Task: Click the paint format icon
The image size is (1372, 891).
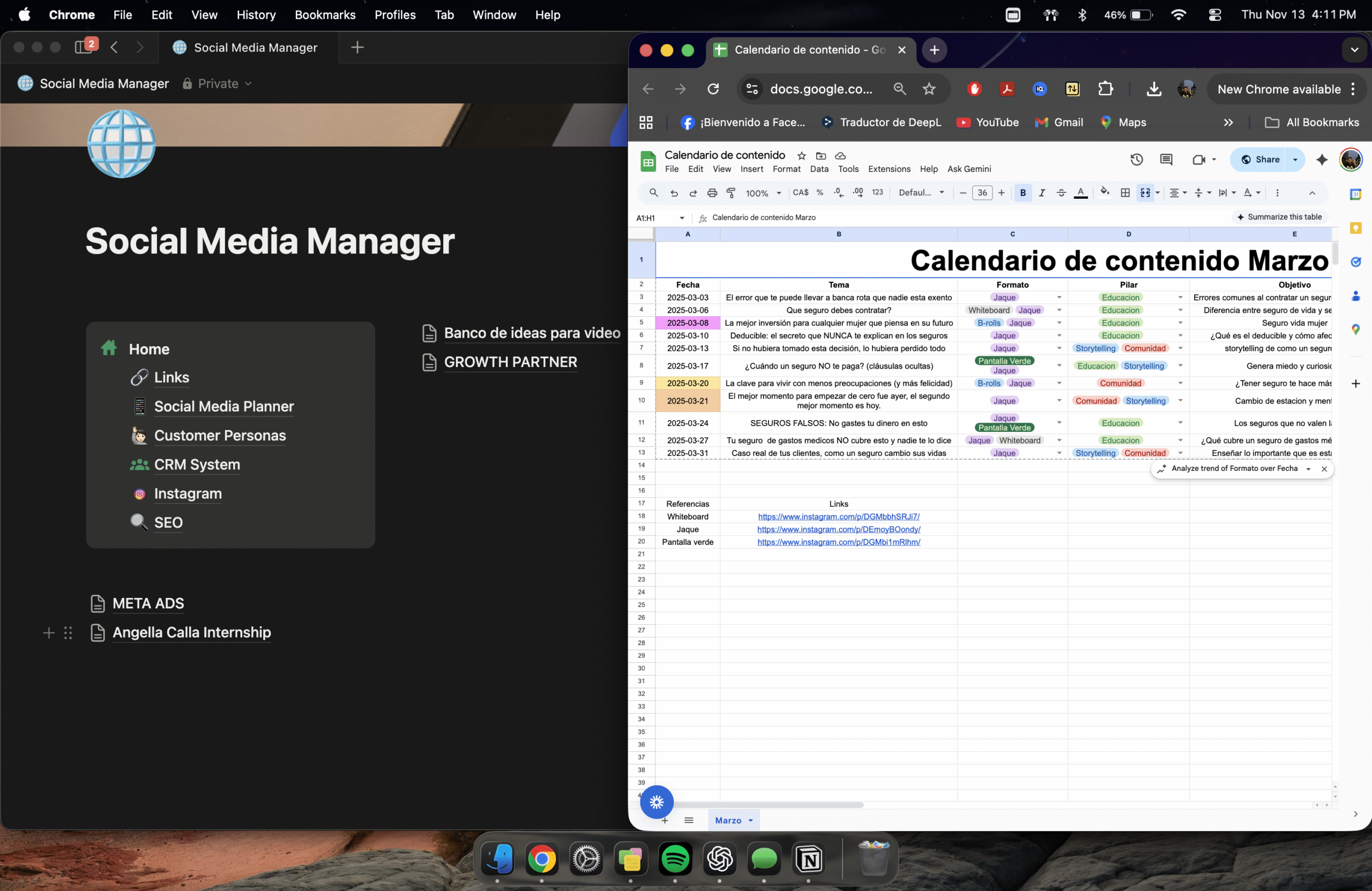Action: click(731, 193)
